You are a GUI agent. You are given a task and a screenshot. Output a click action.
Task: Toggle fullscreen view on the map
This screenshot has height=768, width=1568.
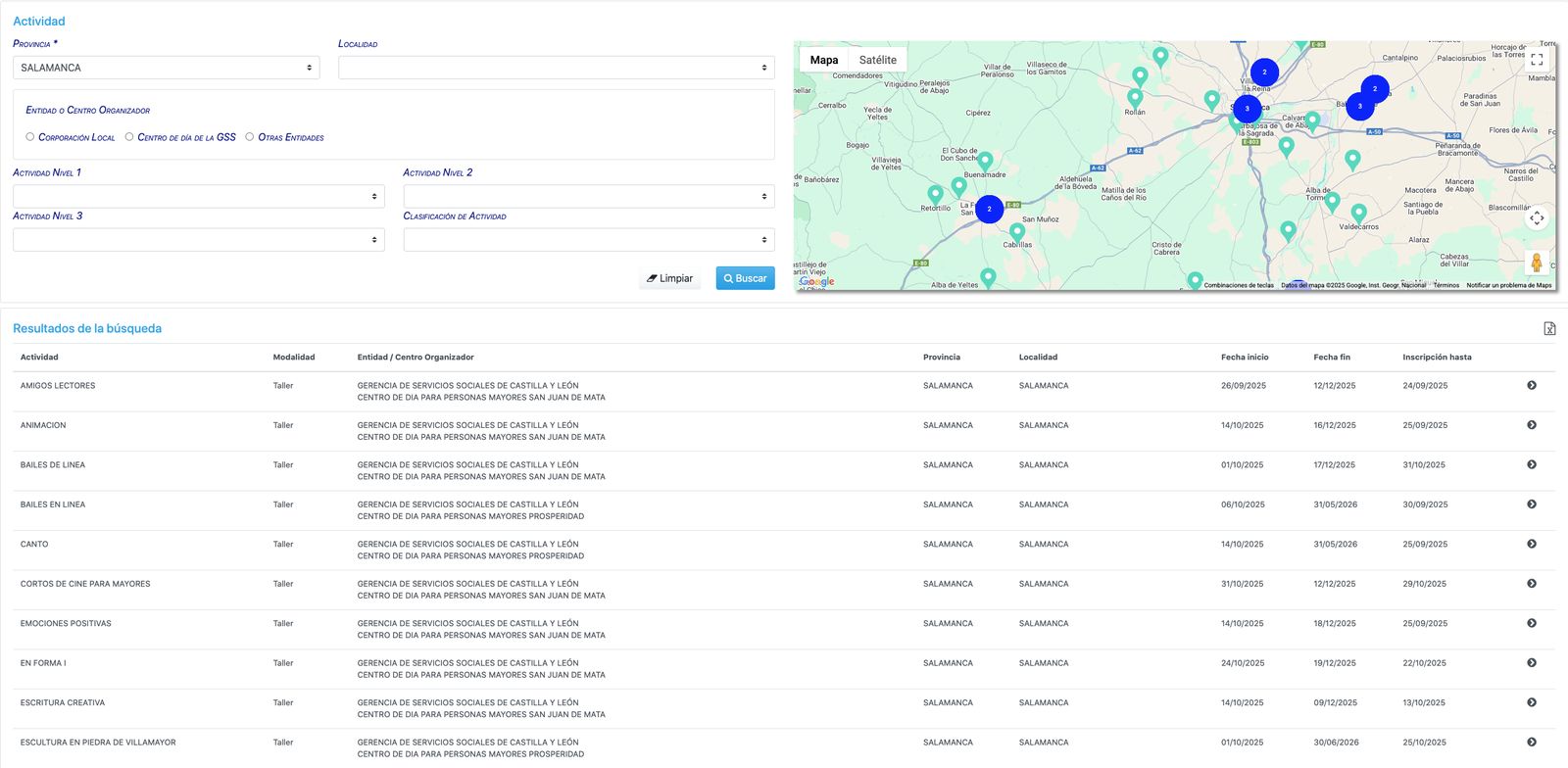tap(1537, 60)
